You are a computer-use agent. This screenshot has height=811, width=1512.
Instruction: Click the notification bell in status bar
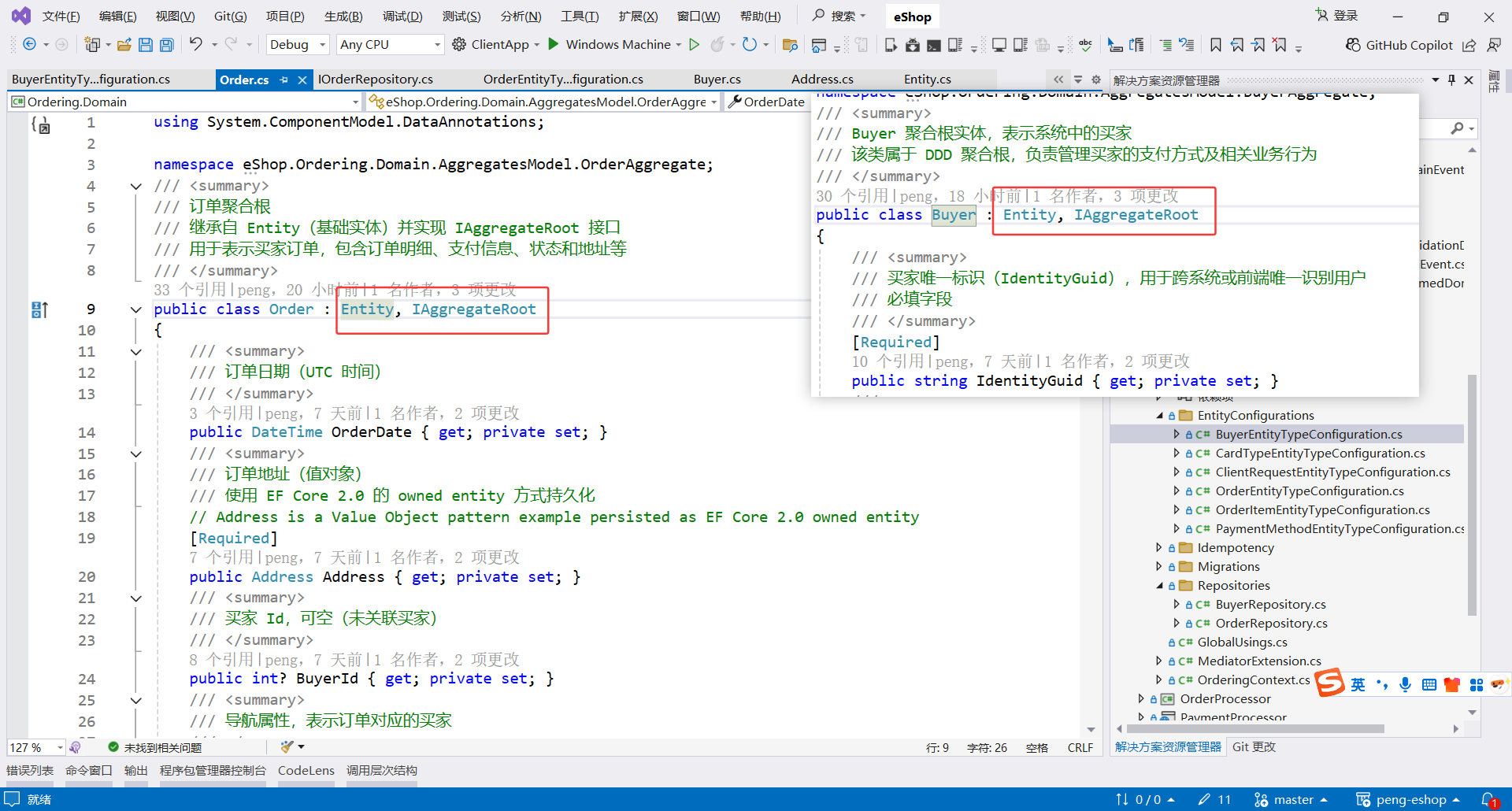(1488, 800)
